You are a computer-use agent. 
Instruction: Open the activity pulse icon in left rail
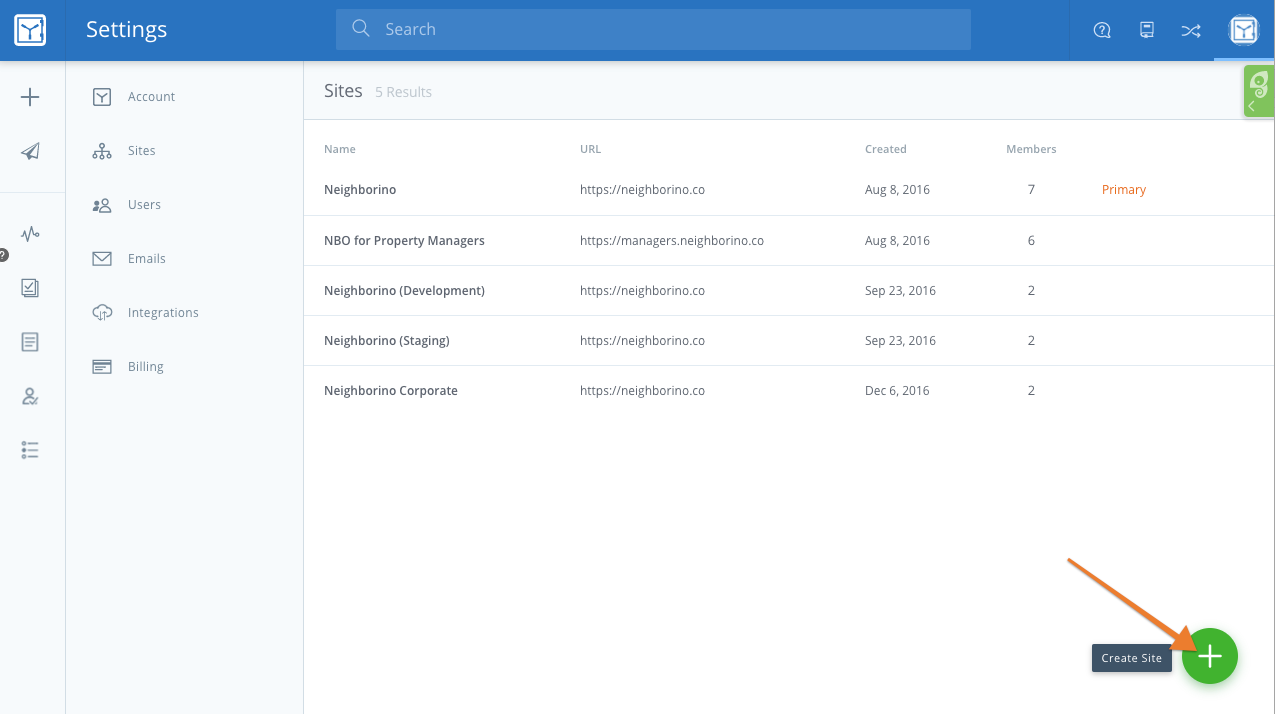[31, 234]
